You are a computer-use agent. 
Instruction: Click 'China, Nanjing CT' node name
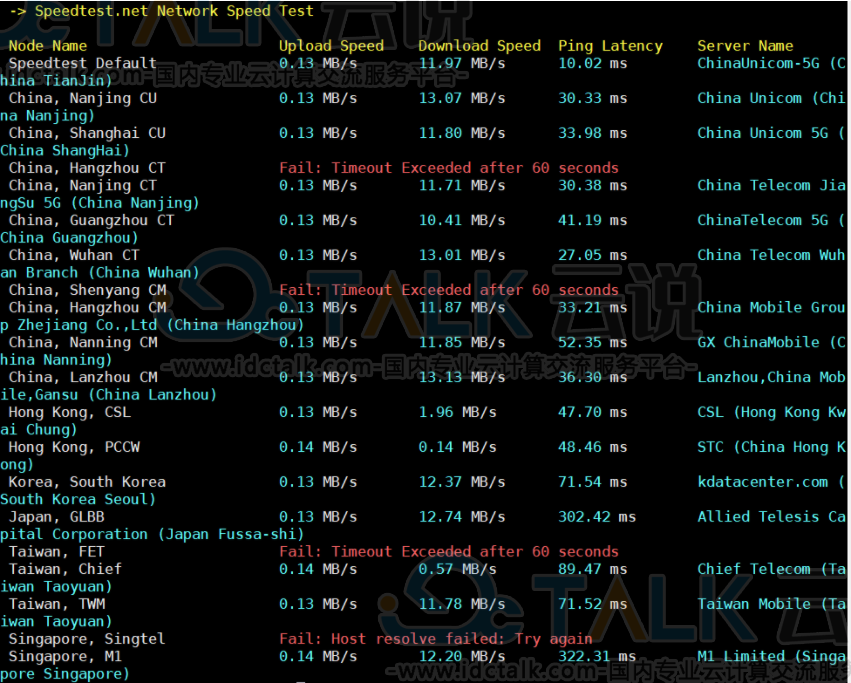[x=82, y=186]
